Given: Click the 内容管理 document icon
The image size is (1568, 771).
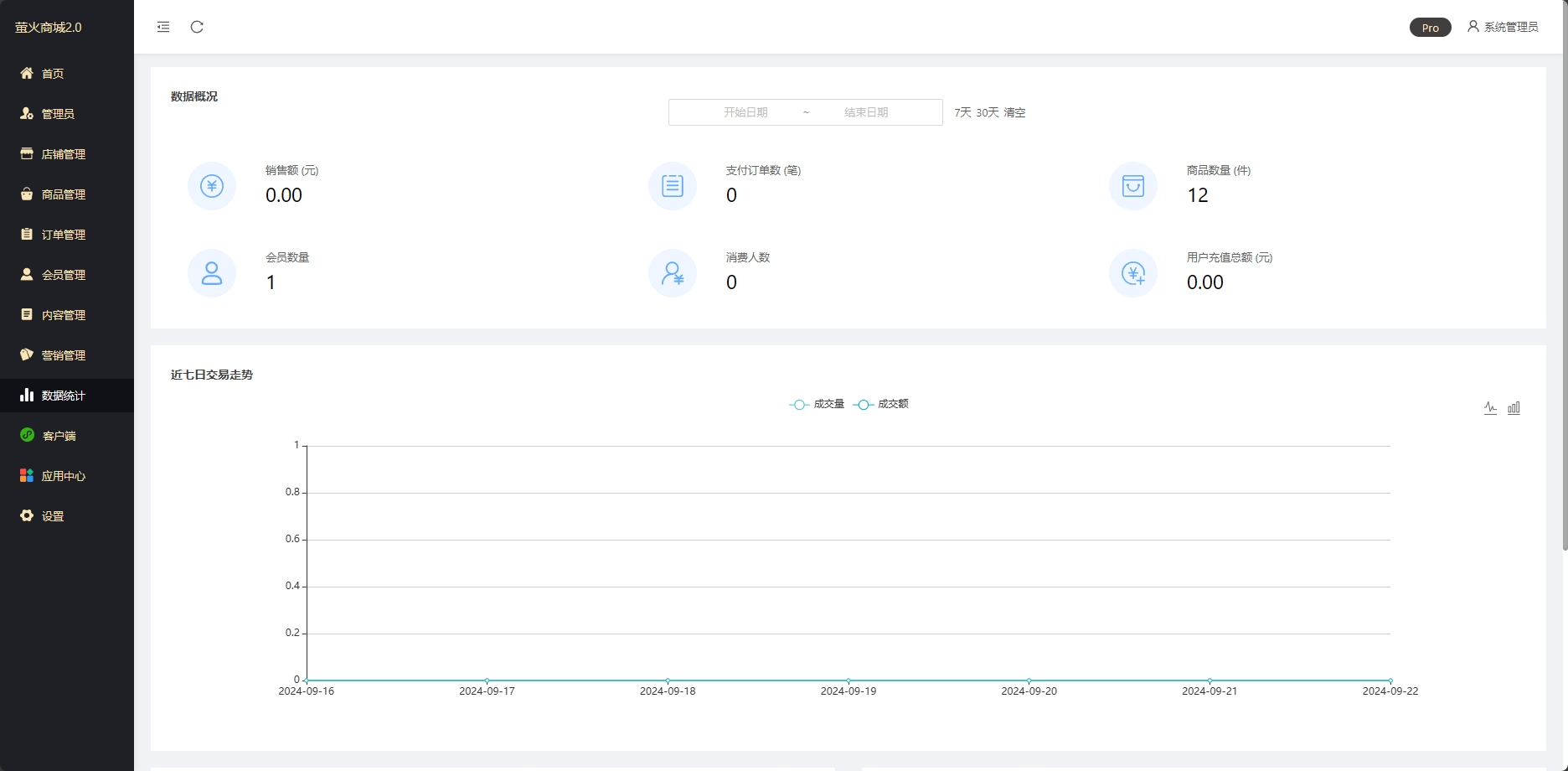Looking at the screenshot, I should tap(27, 314).
